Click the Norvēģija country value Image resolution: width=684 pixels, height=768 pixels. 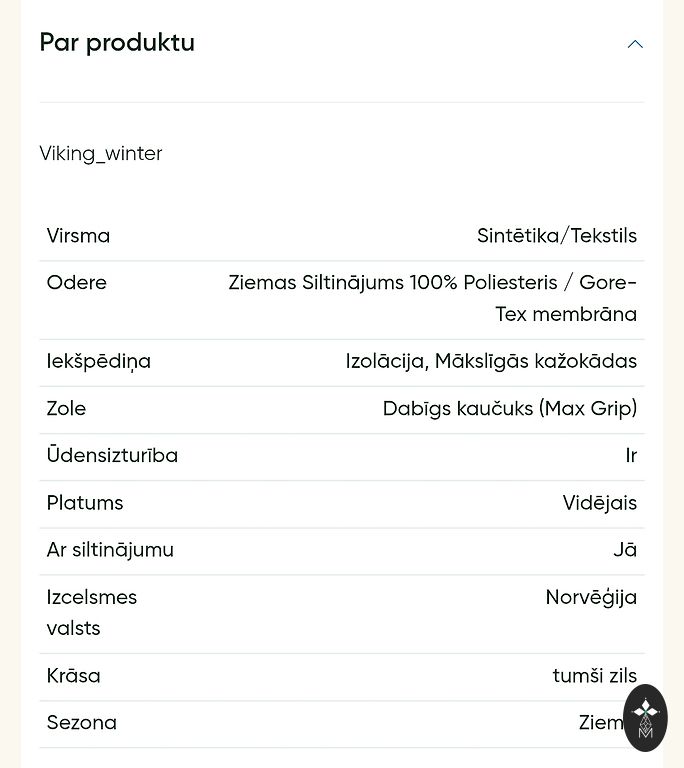(591, 597)
